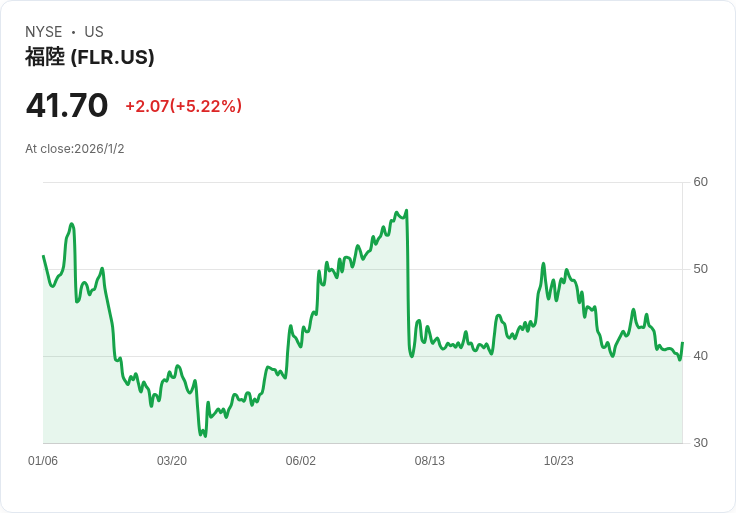The image size is (736, 513).
Task: Click the 01/06 date on x-axis
Action: 43,461
